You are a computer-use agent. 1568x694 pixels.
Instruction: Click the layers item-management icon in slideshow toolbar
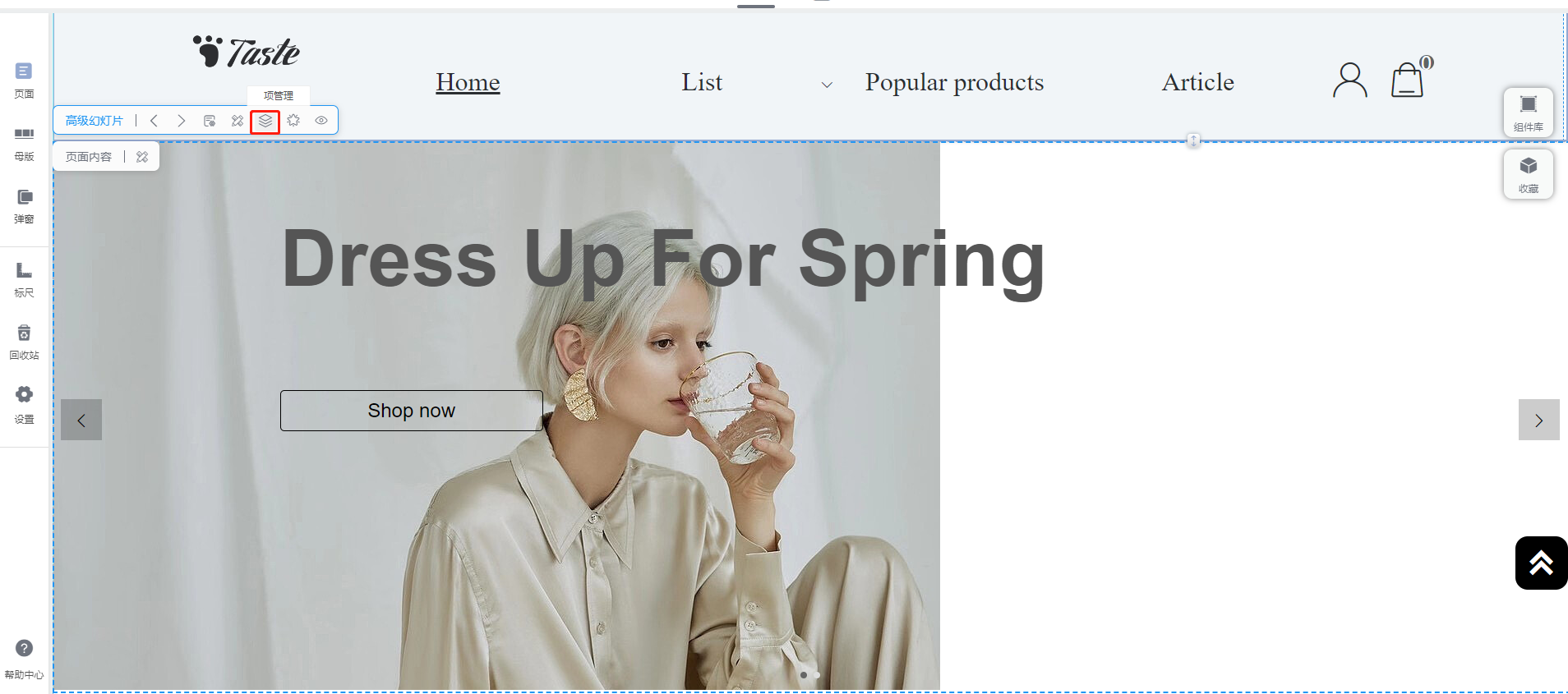click(265, 121)
